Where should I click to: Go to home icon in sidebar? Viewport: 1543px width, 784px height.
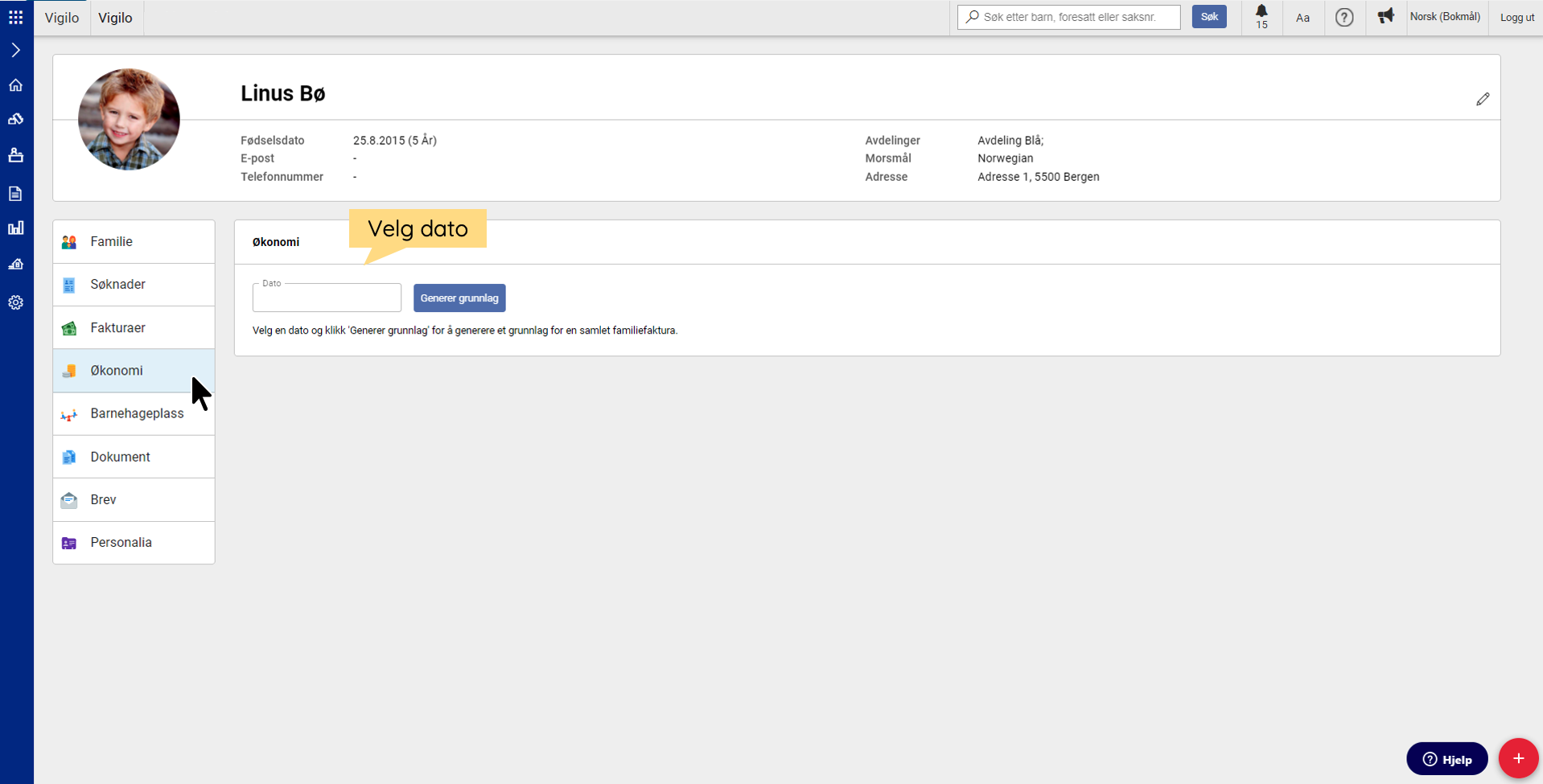(x=16, y=85)
